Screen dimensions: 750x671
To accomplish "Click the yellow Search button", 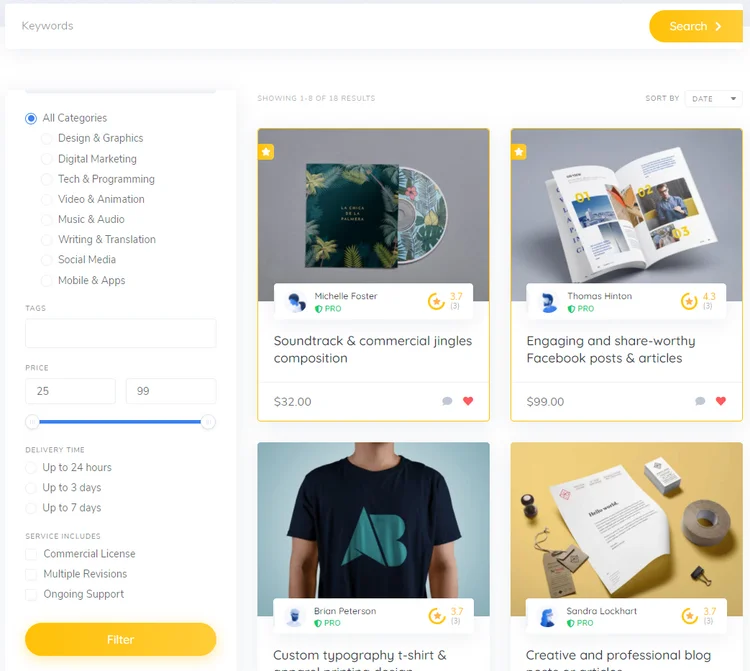I will [x=695, y=26].
